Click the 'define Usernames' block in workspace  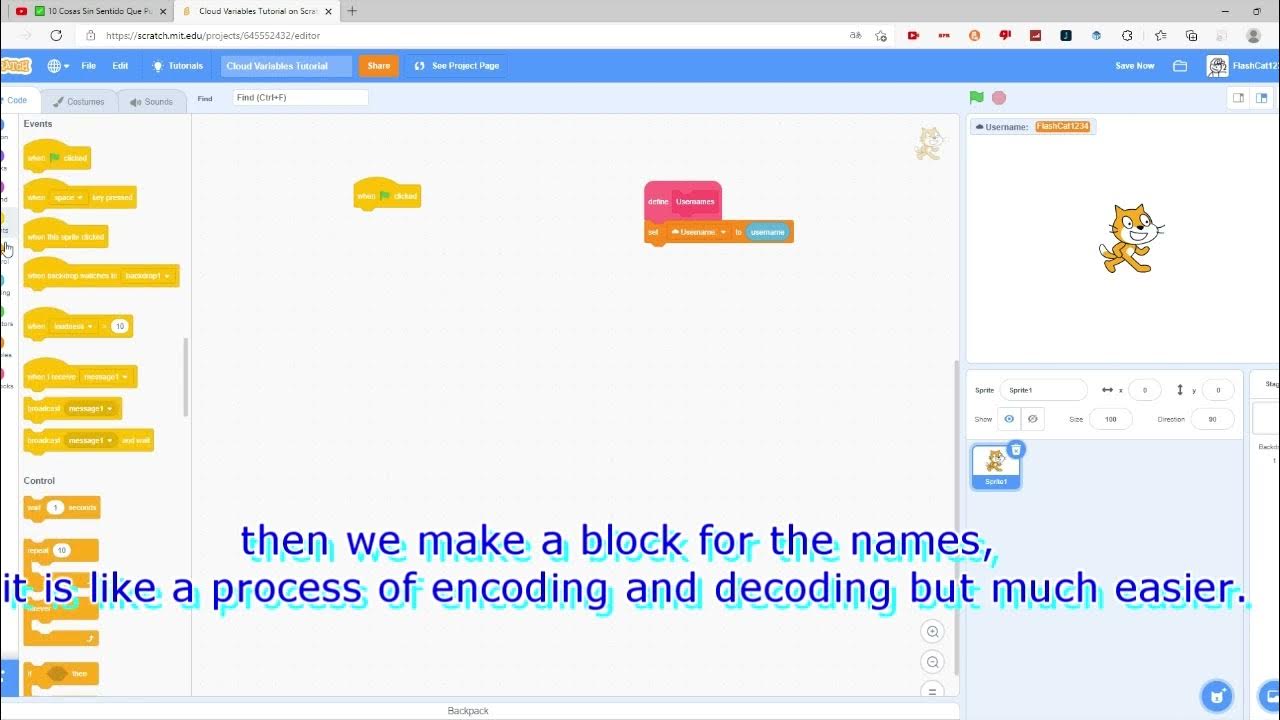[683, 201]
